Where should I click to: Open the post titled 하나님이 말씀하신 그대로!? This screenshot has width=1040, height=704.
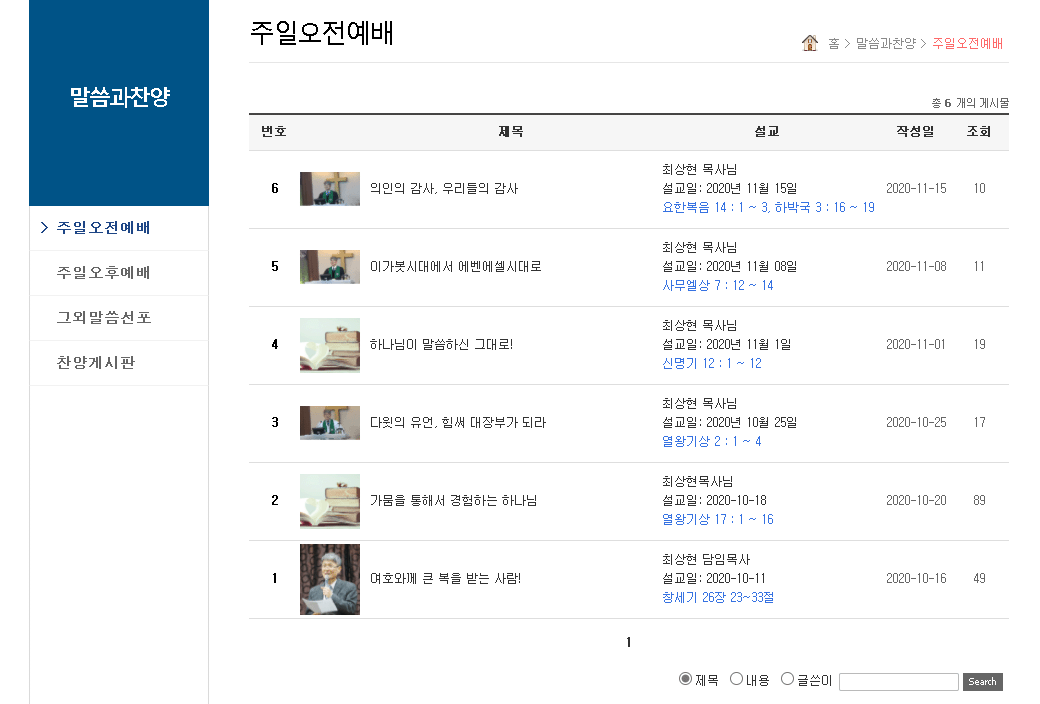coord(441,344)
